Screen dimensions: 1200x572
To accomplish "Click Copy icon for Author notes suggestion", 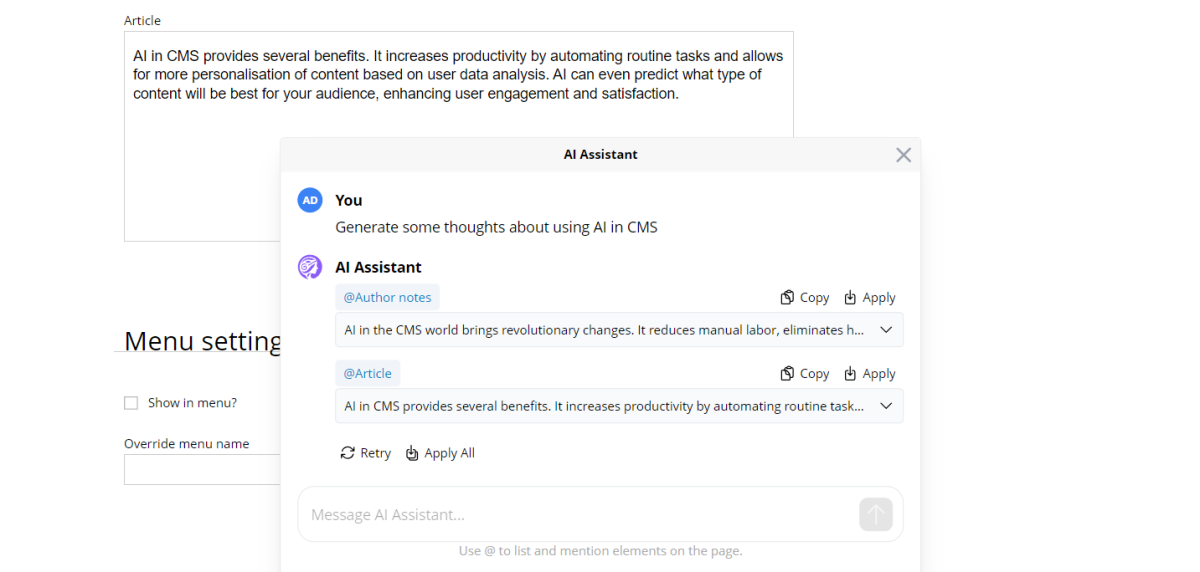I will [788, 297].
